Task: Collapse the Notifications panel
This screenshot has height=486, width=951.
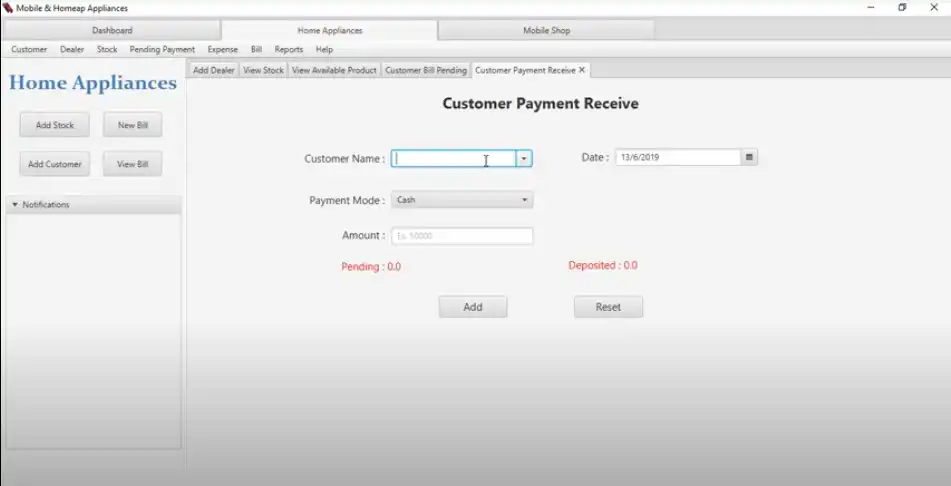Action: 15,205
